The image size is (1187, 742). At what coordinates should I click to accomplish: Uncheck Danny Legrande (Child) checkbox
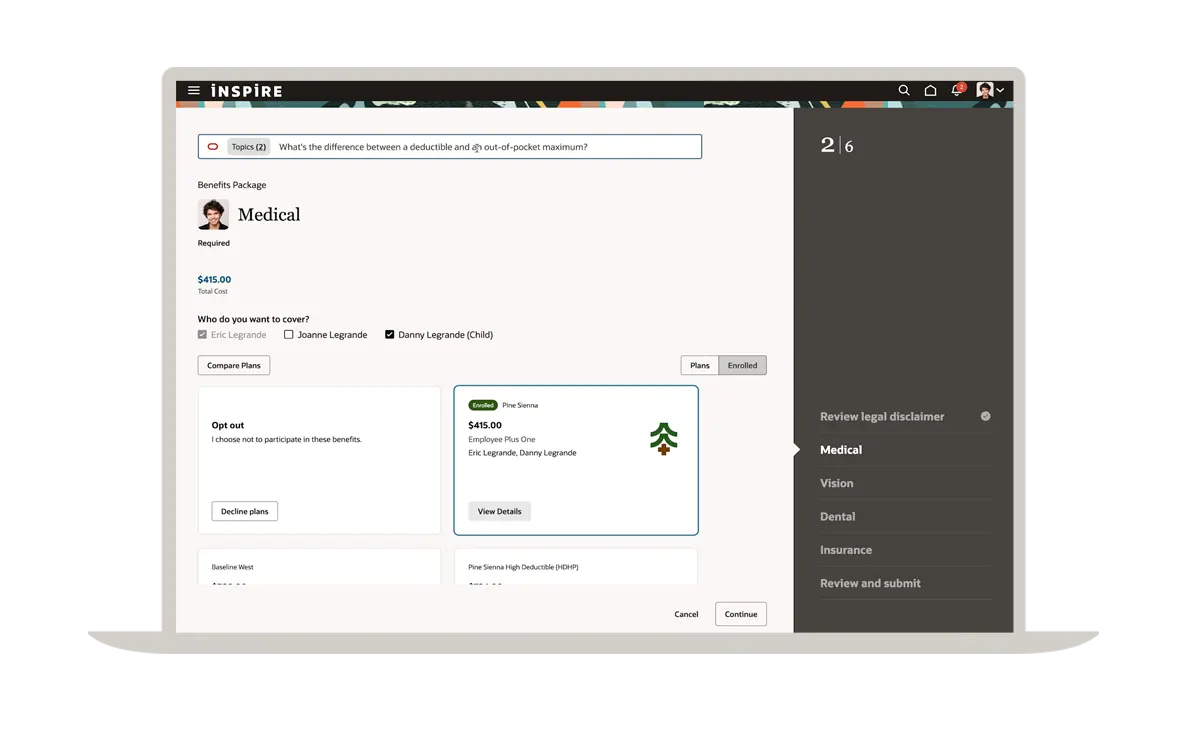click(x=390, y=335)
